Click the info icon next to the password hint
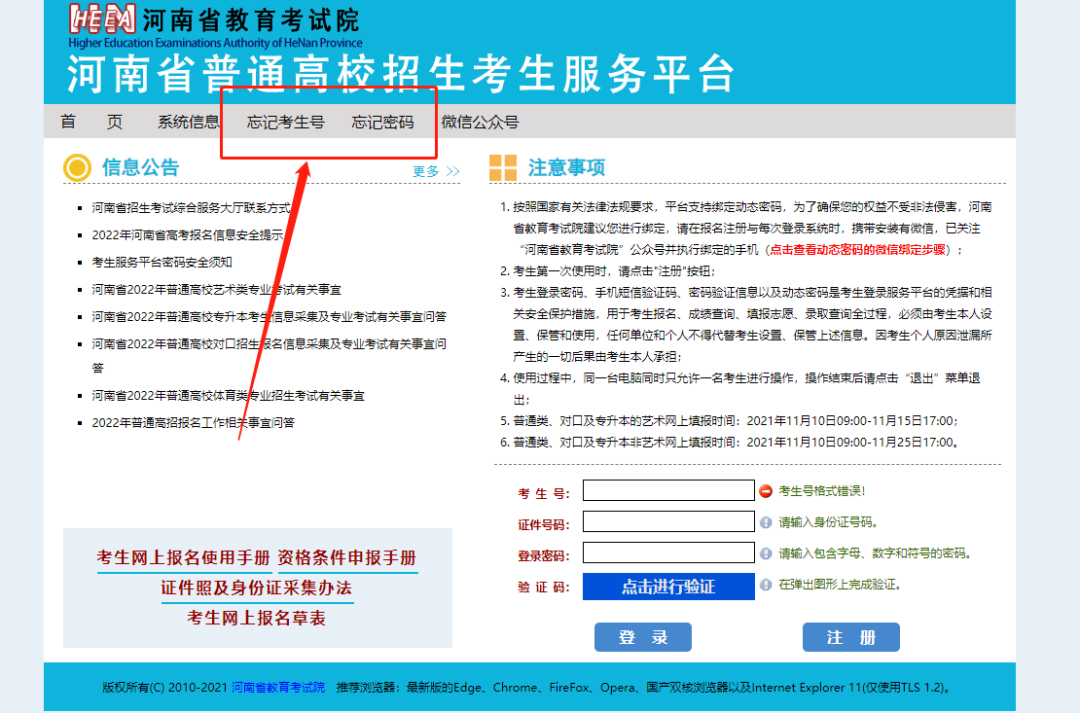Screen dimensions: 1080x713 click(x=766, y=552)
